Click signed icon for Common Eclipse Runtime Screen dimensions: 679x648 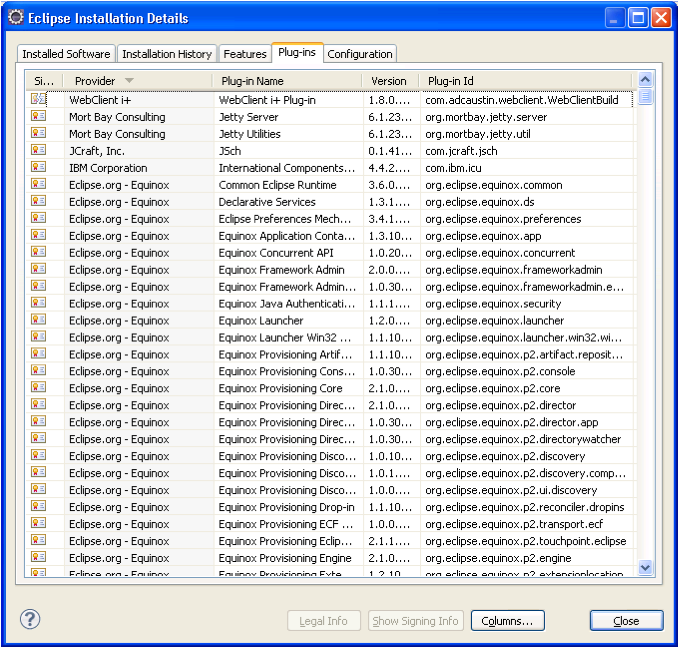tap(38, 184)
